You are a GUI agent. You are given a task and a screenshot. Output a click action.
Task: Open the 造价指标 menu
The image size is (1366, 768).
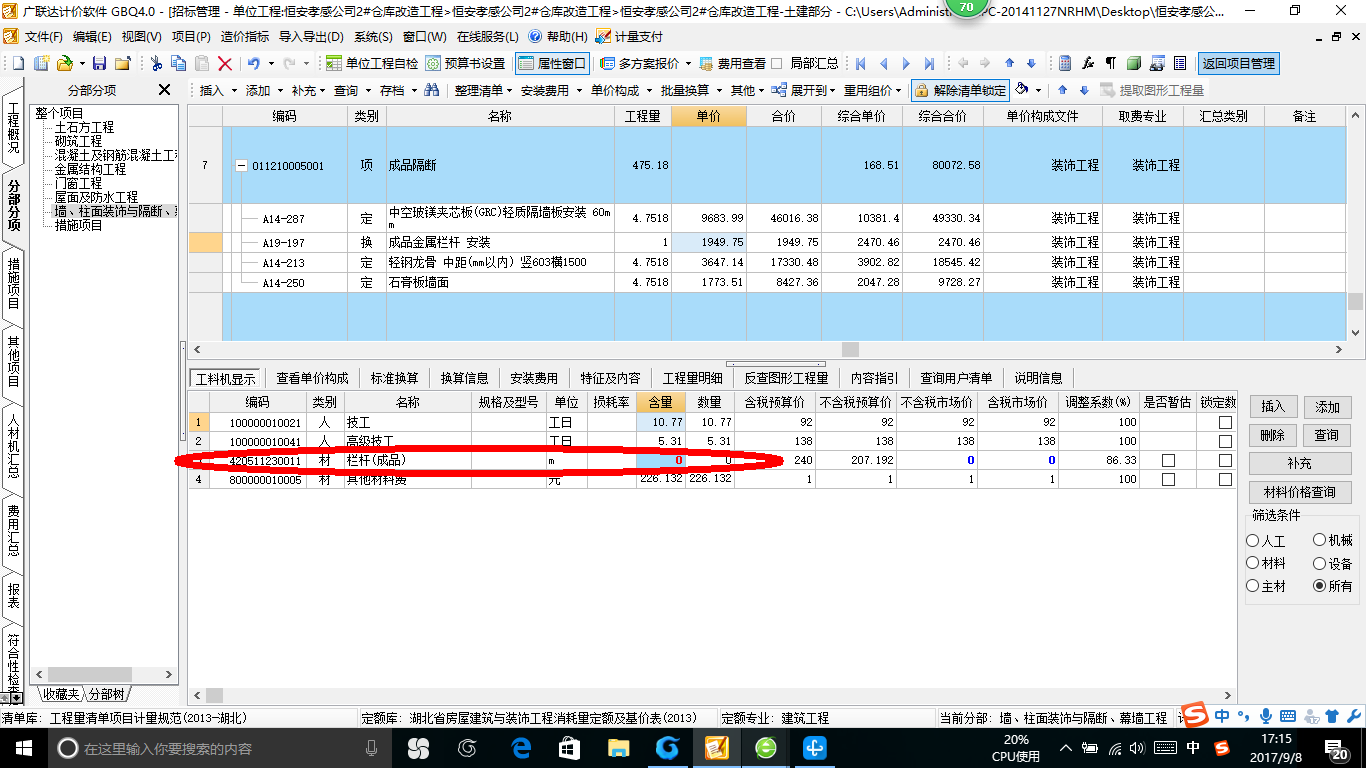244,36
